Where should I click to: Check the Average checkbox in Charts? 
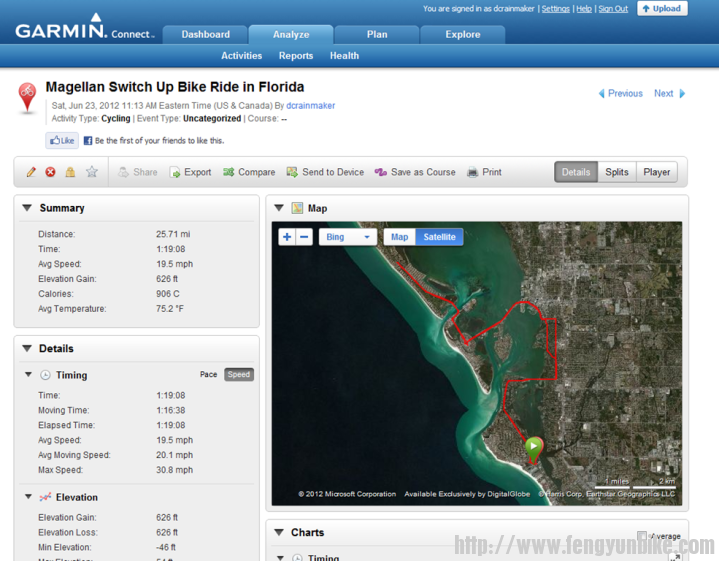(x=642, y=536)
